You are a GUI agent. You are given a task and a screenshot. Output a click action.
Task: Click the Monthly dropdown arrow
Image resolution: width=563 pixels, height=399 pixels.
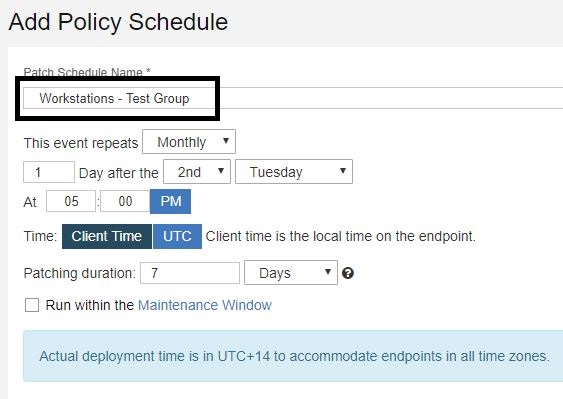[x=226, y=141]
